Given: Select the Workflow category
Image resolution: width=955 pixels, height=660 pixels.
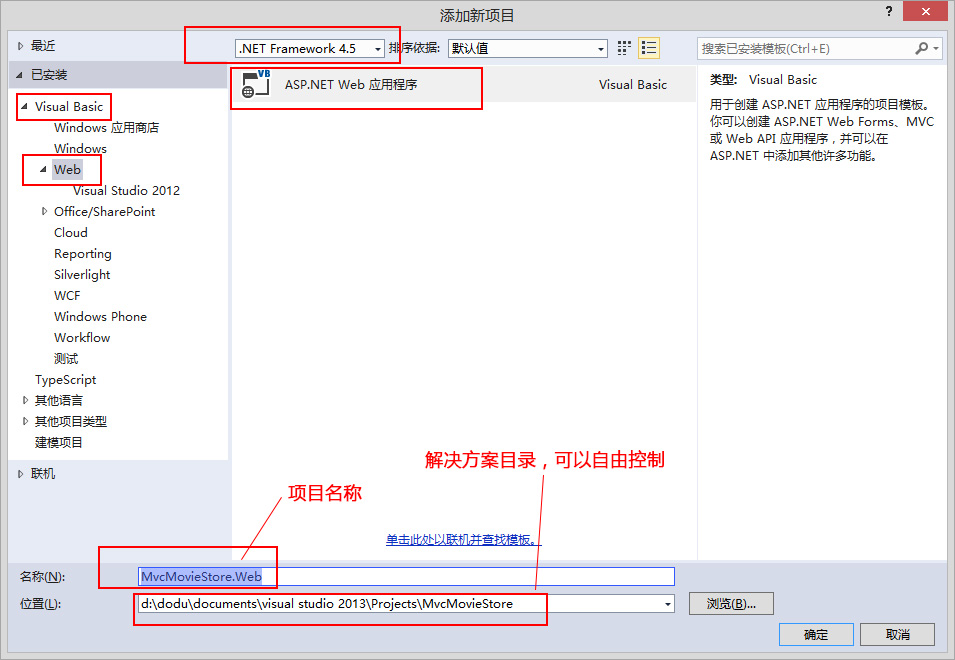Looking at the screenshot, I should [x=82, y=337].
